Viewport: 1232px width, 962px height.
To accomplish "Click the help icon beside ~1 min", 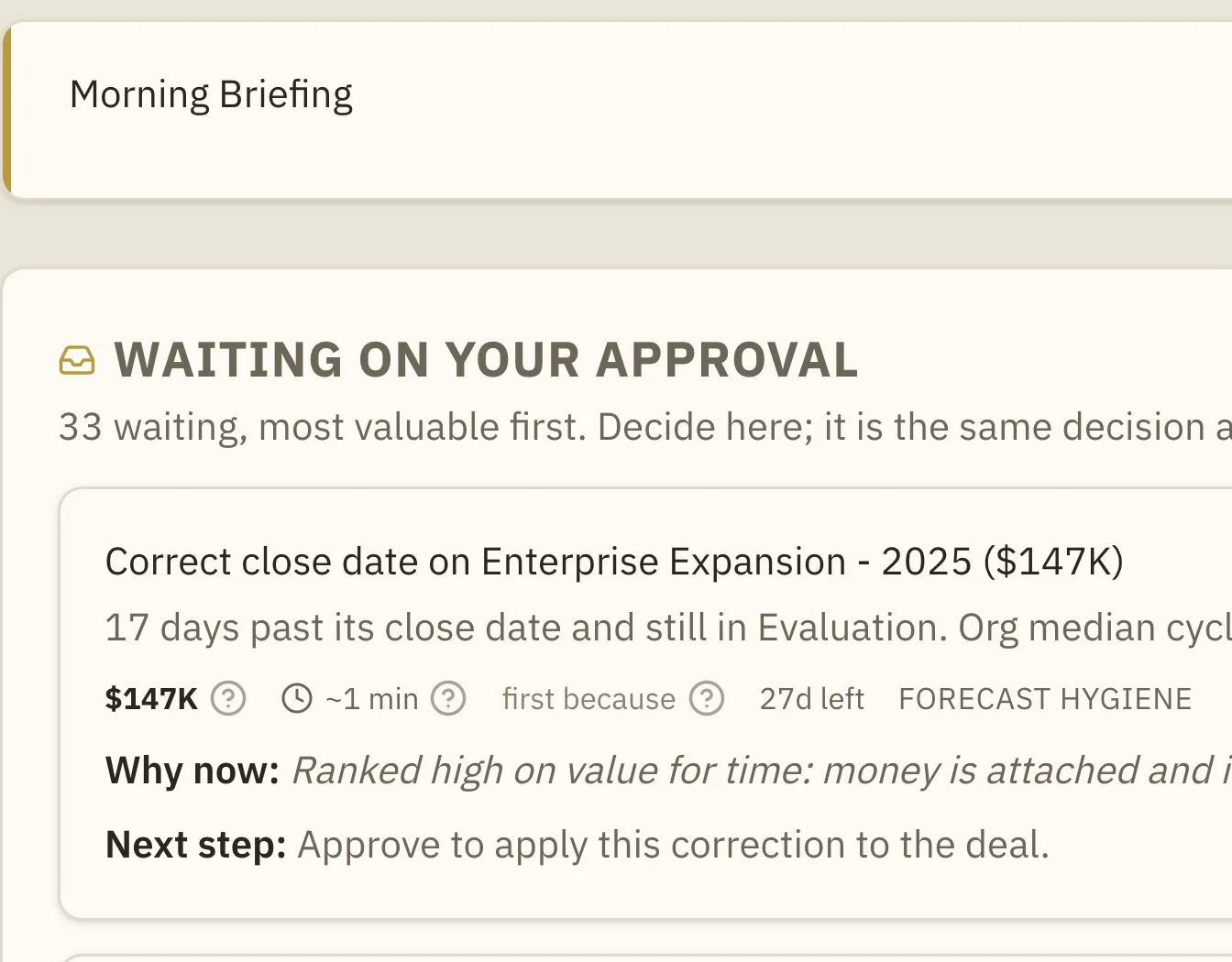I will [448, 699].
